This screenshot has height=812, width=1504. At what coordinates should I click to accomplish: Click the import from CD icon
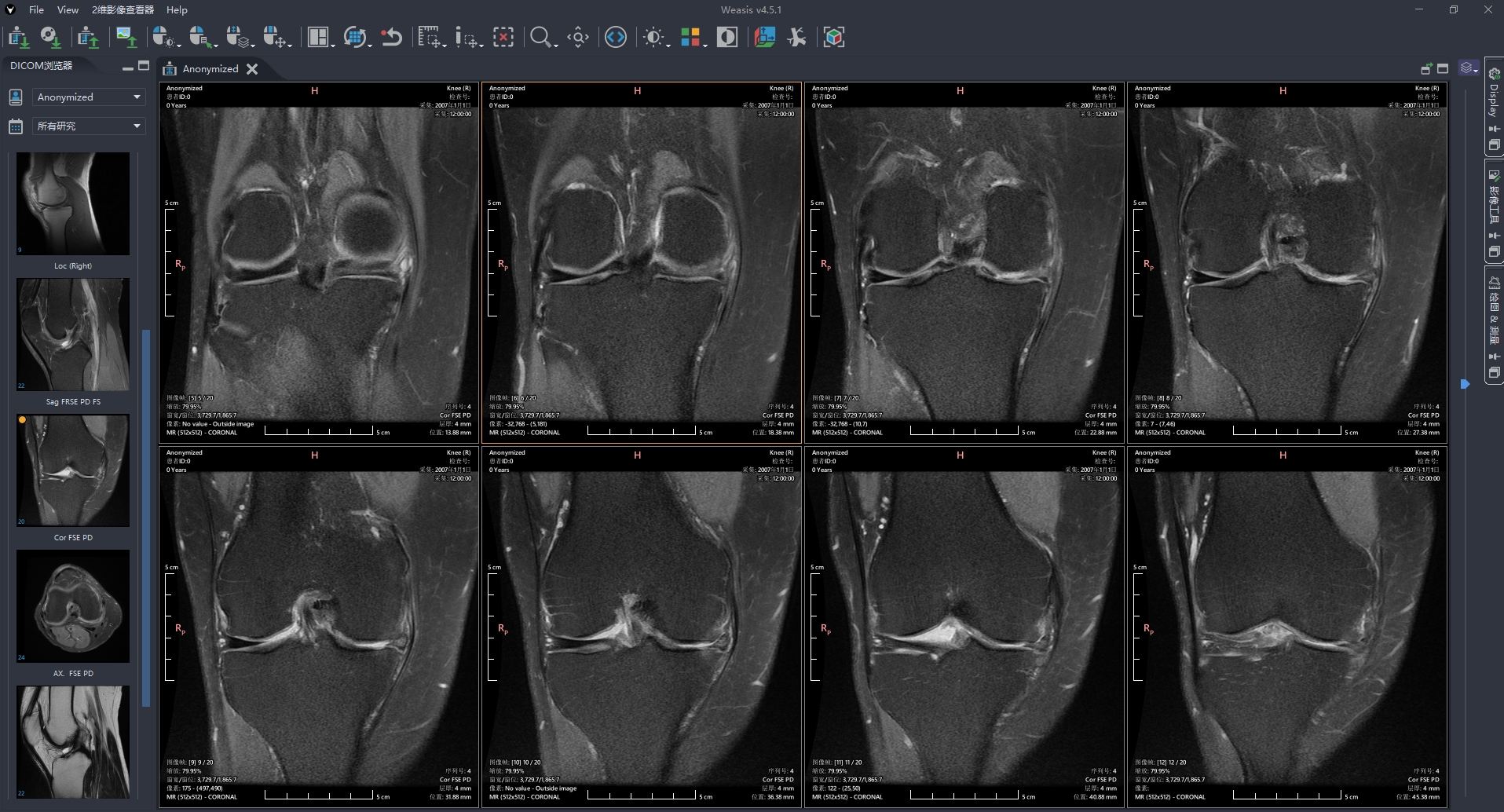point(50,37)
